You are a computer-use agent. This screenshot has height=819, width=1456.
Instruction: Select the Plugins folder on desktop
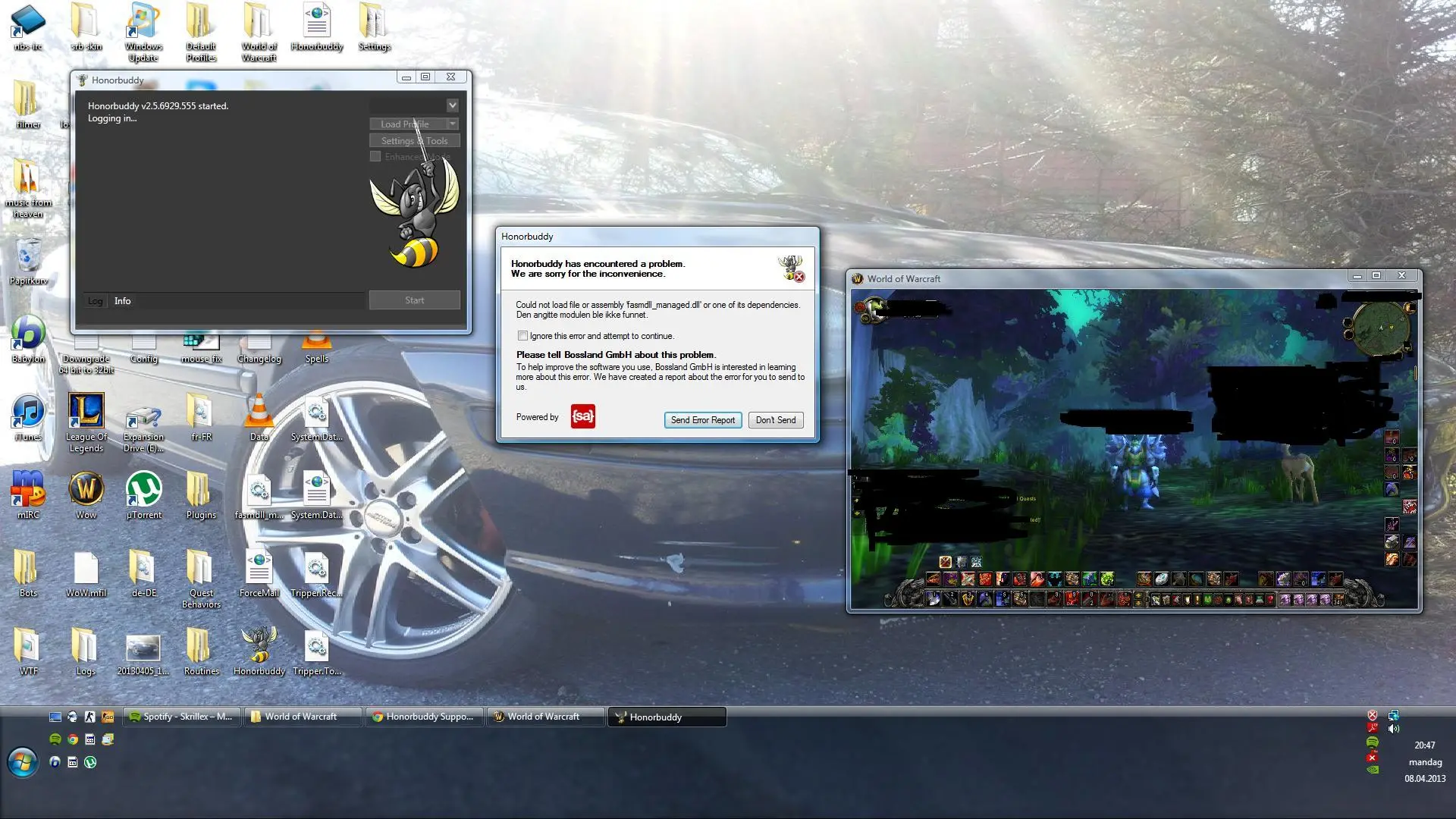201,495
